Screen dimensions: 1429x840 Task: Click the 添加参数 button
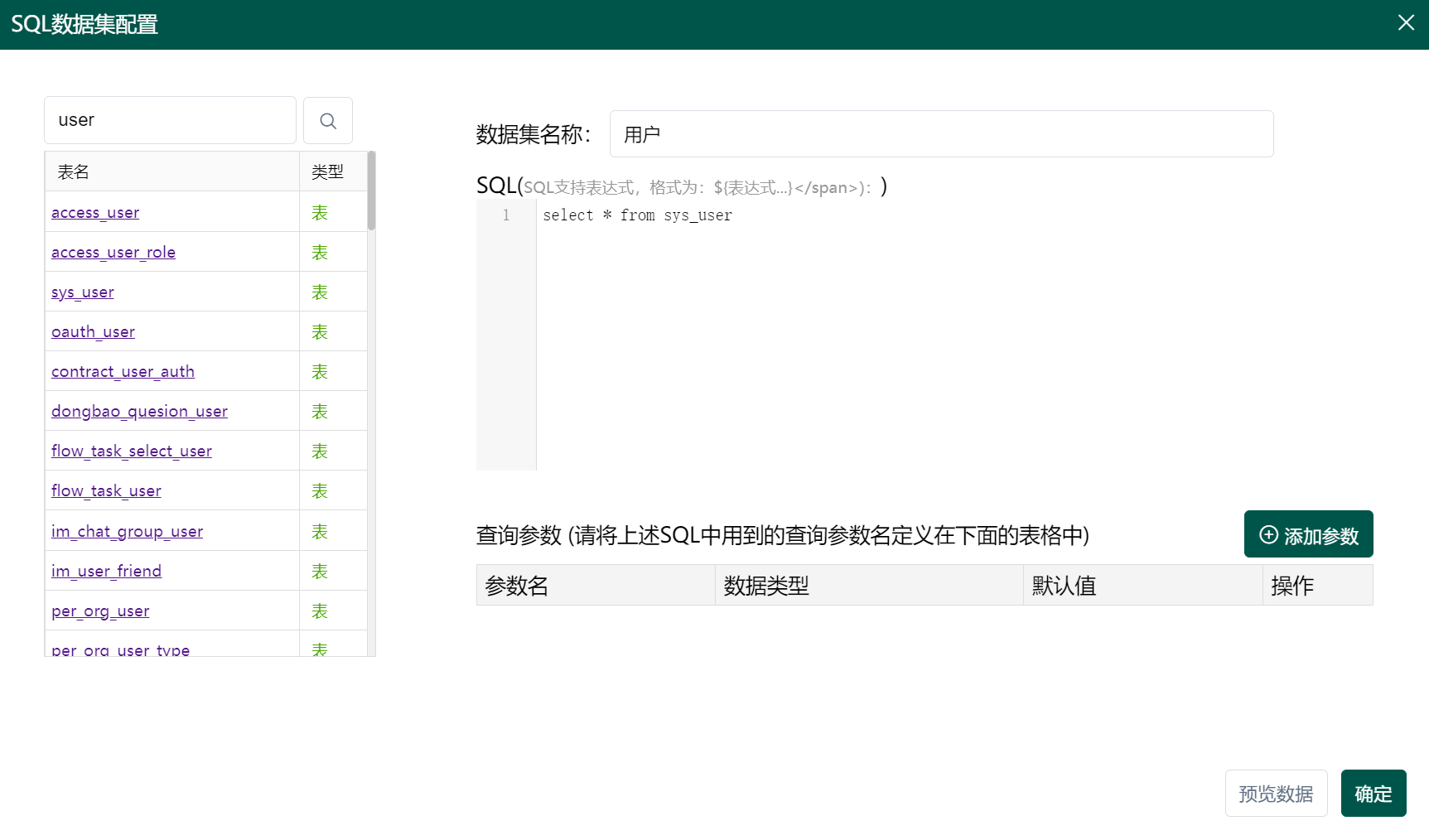1307,534
